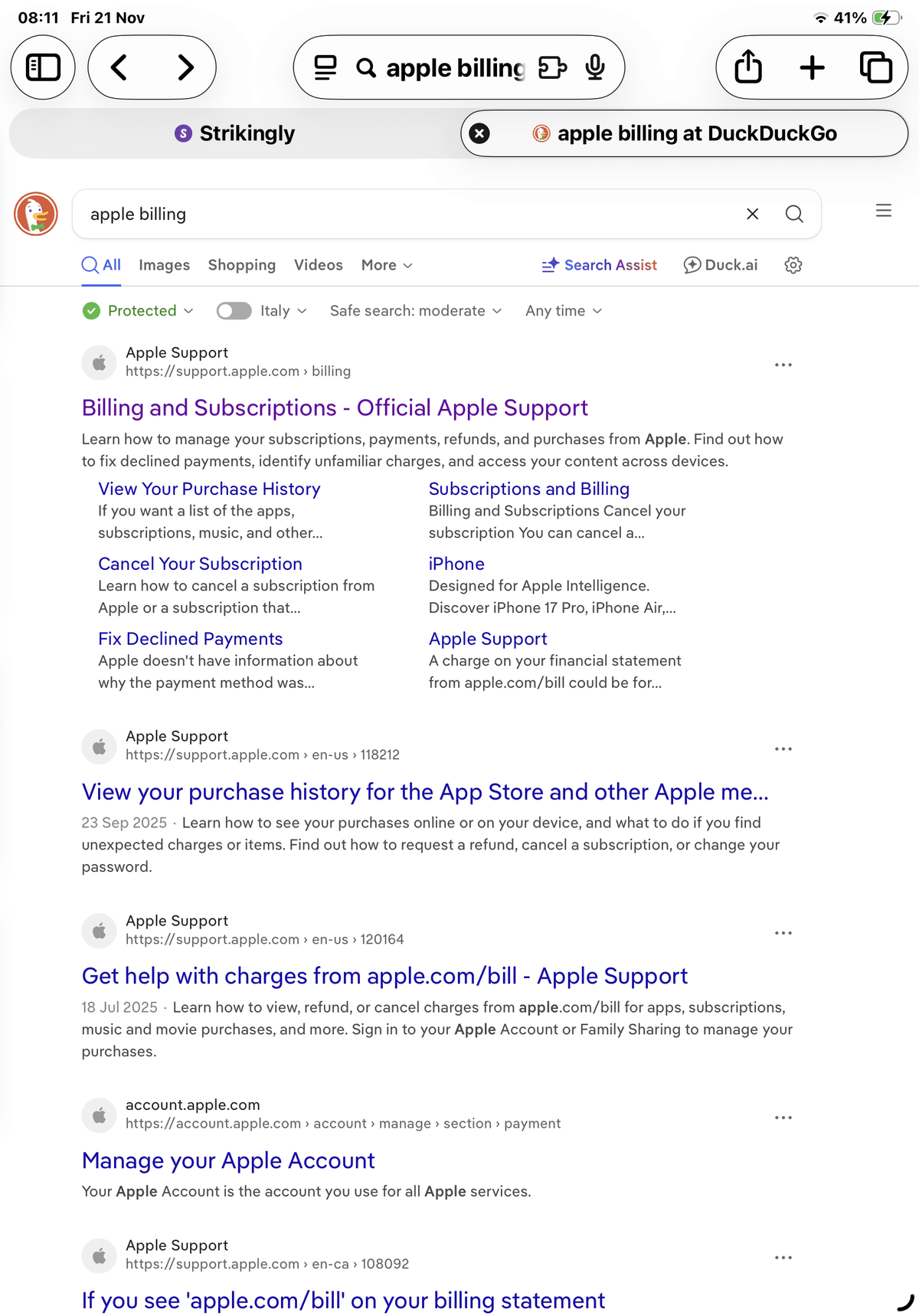Tap the Safari share icon
The image size is (919, 1316).
(x=748, y=67)
